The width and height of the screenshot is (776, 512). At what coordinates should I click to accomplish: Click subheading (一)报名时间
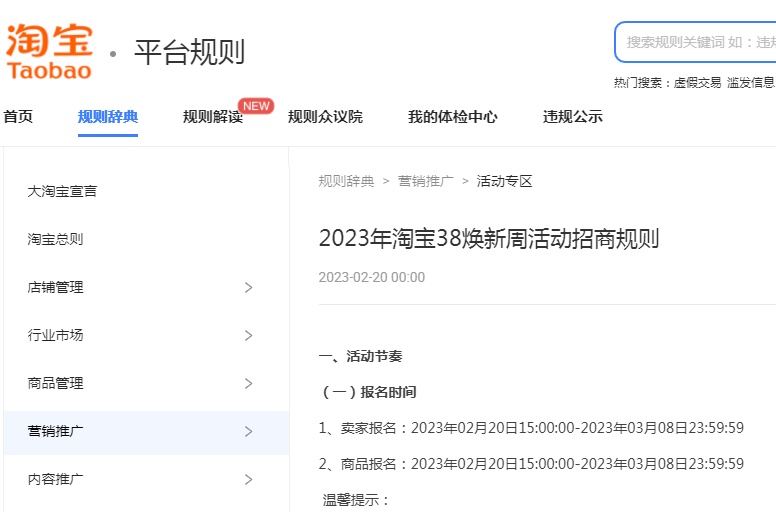[368, 392]
